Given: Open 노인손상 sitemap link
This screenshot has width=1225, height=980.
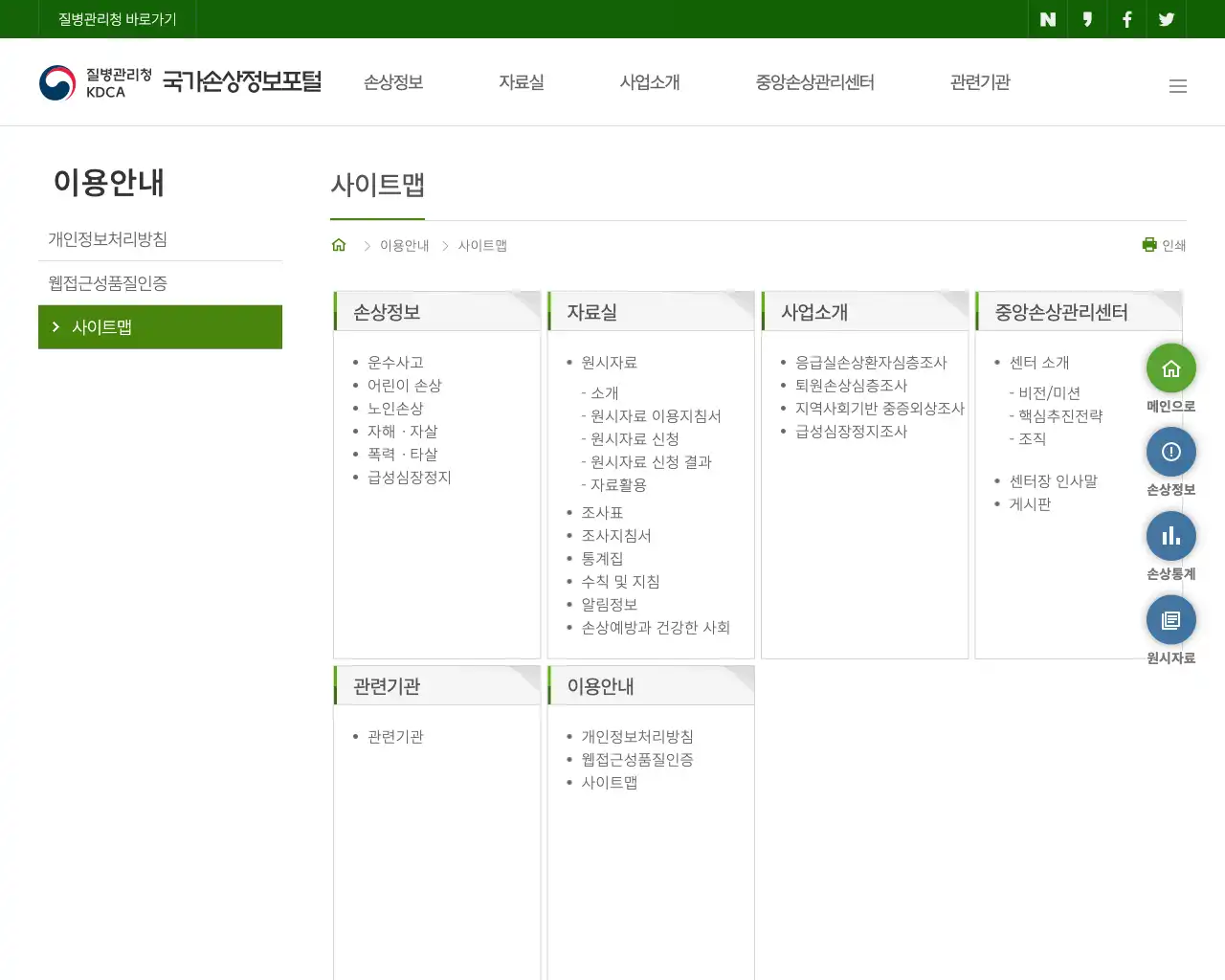Looking at the screenshot, I should pyautogui.click(x=395, y=409).
